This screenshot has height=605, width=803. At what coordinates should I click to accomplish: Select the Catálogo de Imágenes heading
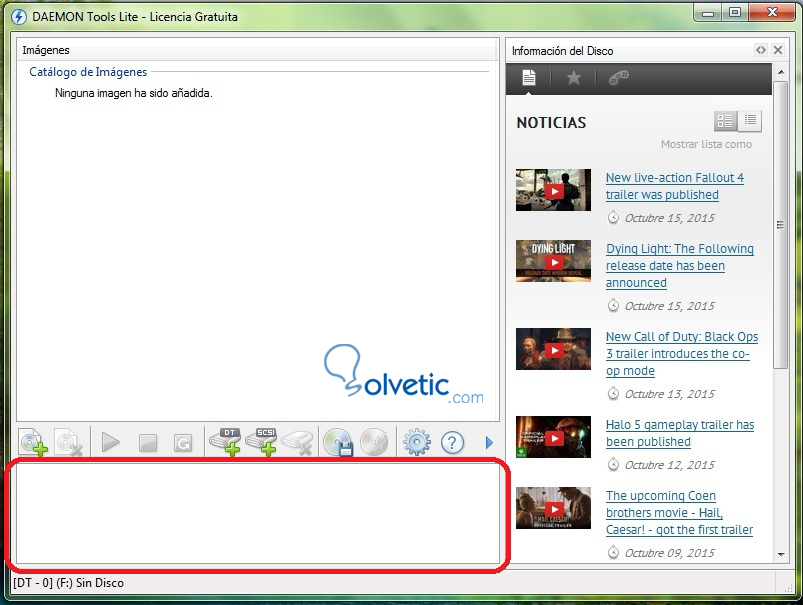pos(88,72)
